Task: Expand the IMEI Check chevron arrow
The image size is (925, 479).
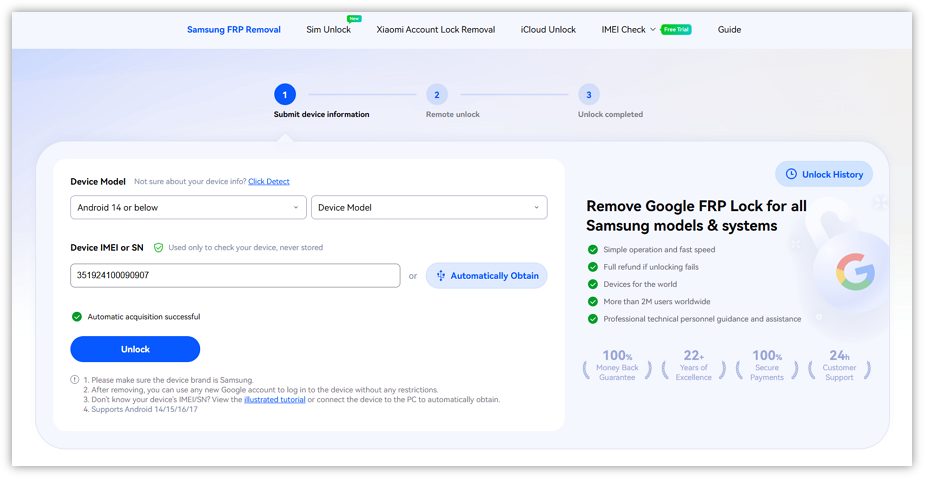Action: 653,29
